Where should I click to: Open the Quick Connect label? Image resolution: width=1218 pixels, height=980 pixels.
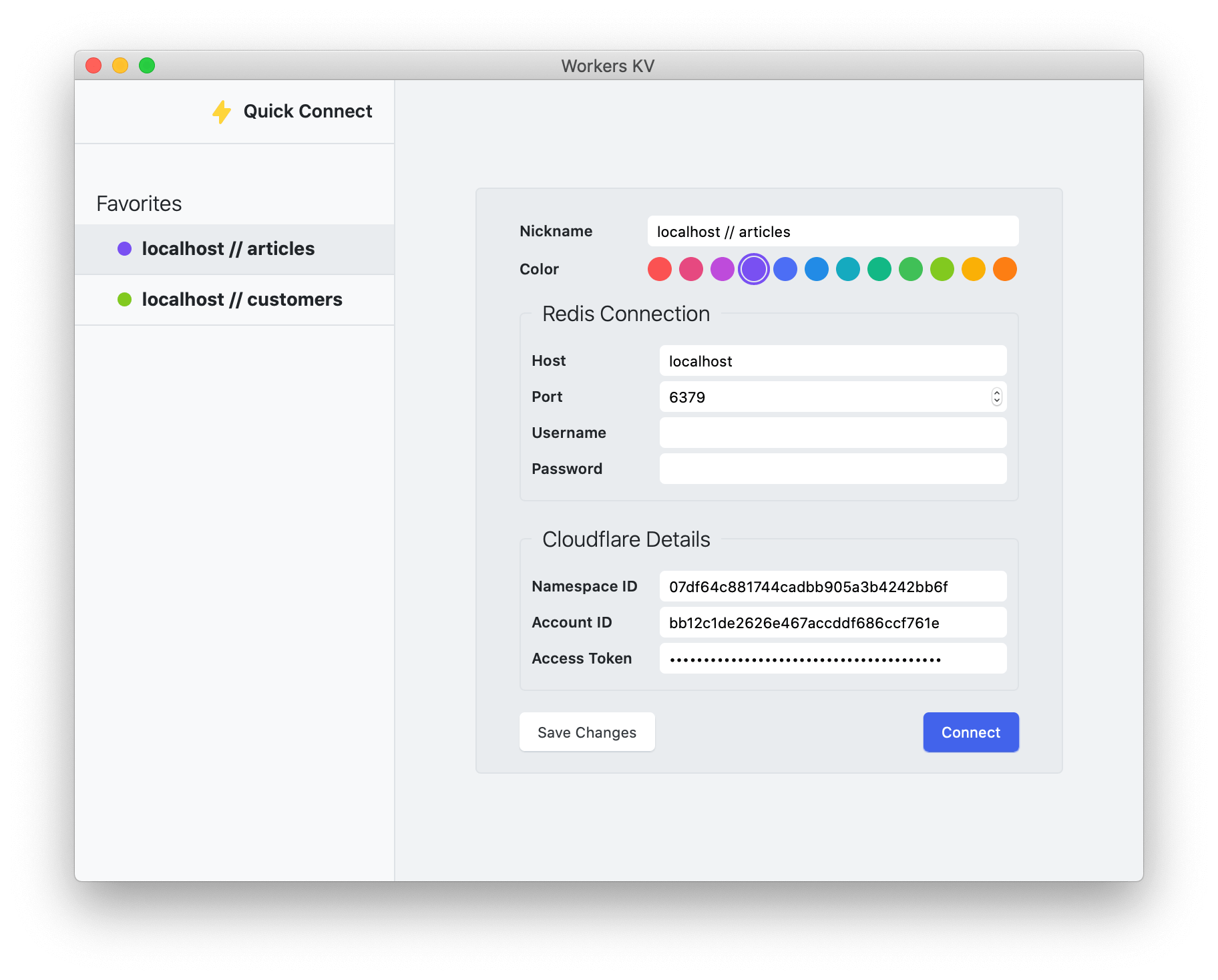click(x=307, y=111)
